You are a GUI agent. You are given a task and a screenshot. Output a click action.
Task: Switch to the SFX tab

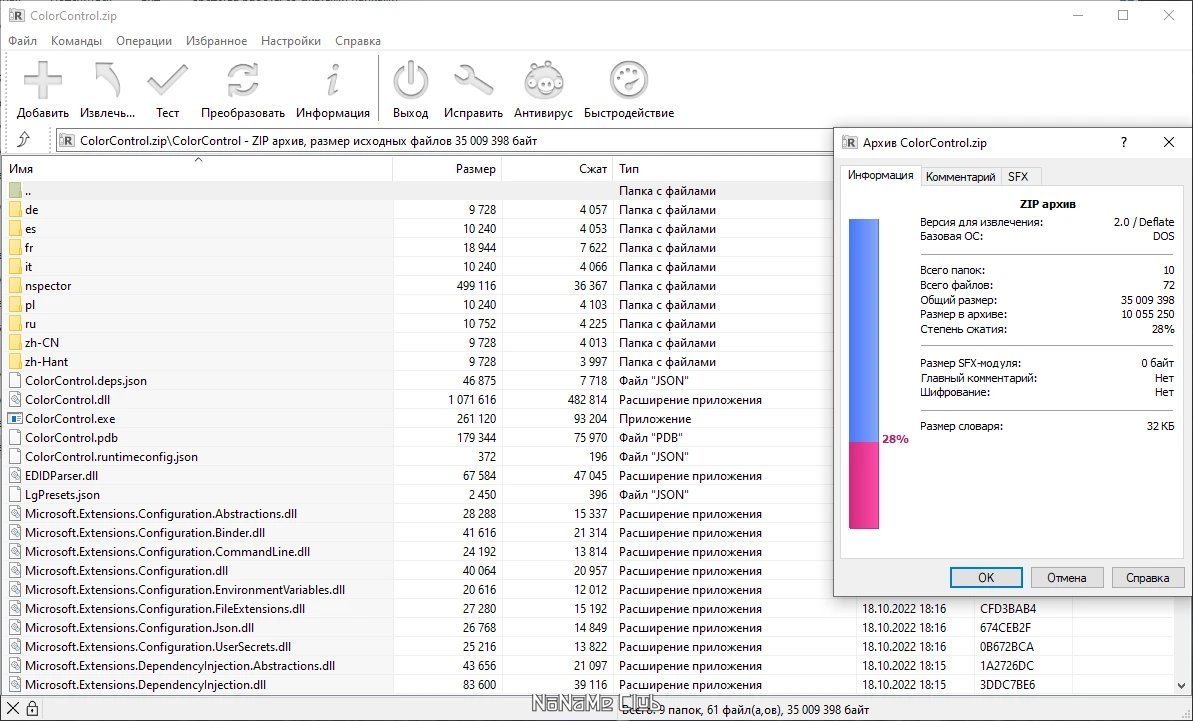1017,176
